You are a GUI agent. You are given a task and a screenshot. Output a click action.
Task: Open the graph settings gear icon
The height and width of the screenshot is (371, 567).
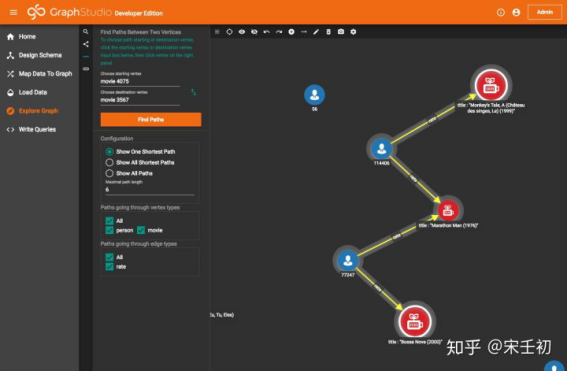pyautogui.click(x=353, y=32)
